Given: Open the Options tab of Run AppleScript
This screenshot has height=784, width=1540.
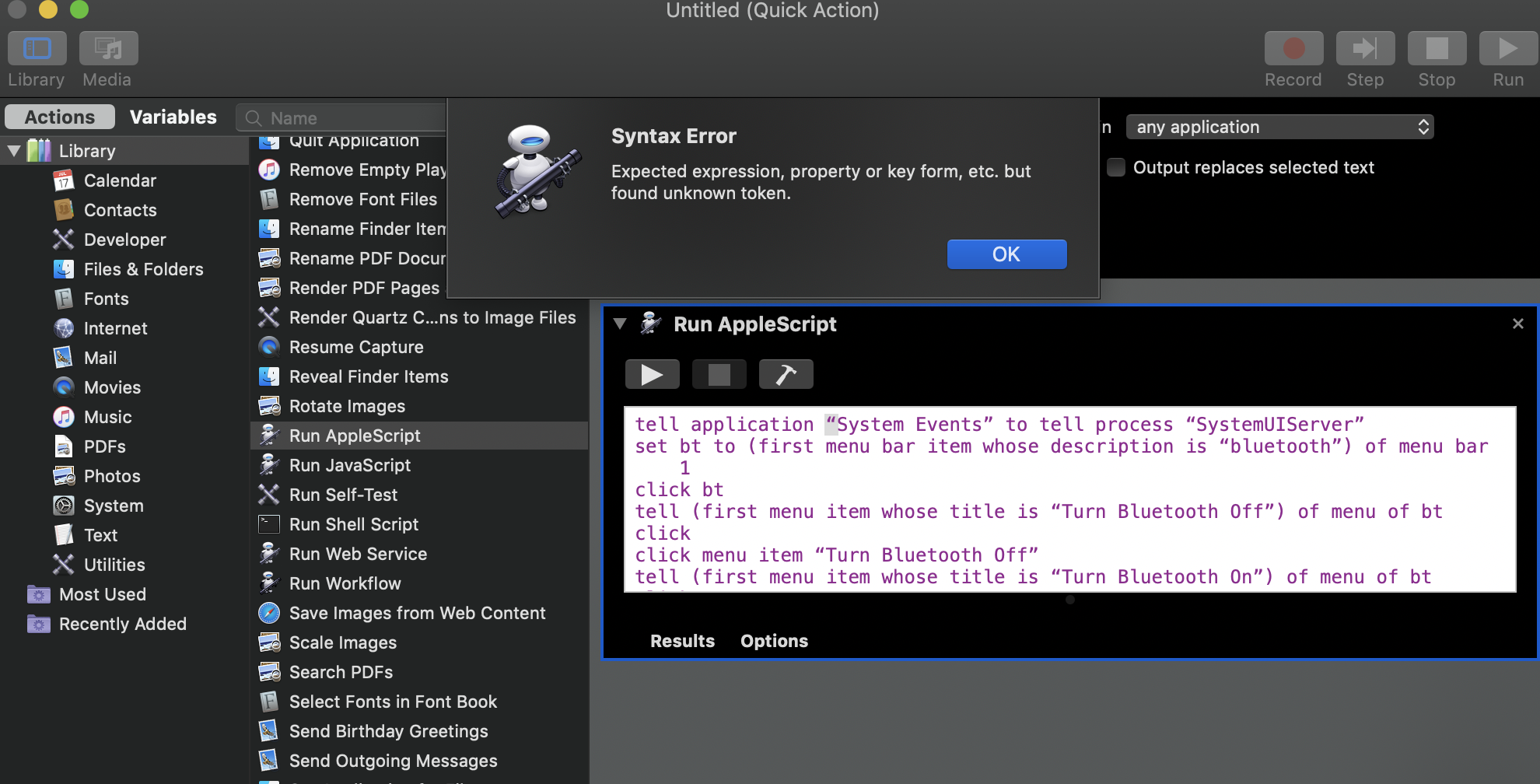Looking at the screenshot, I should 774,641.
